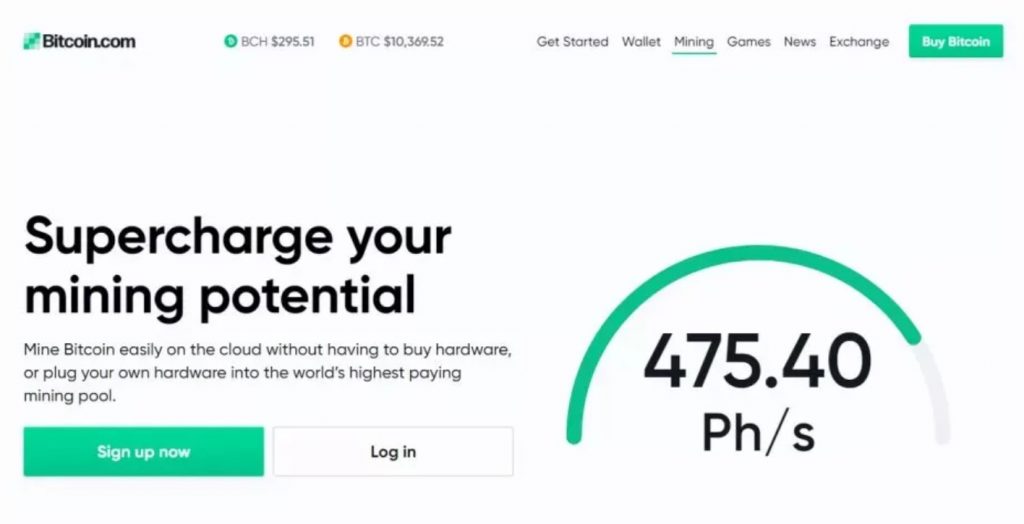1024x524 pixels.
Task: Navigate to the Exchange page
Action: [x=859, y=42]
